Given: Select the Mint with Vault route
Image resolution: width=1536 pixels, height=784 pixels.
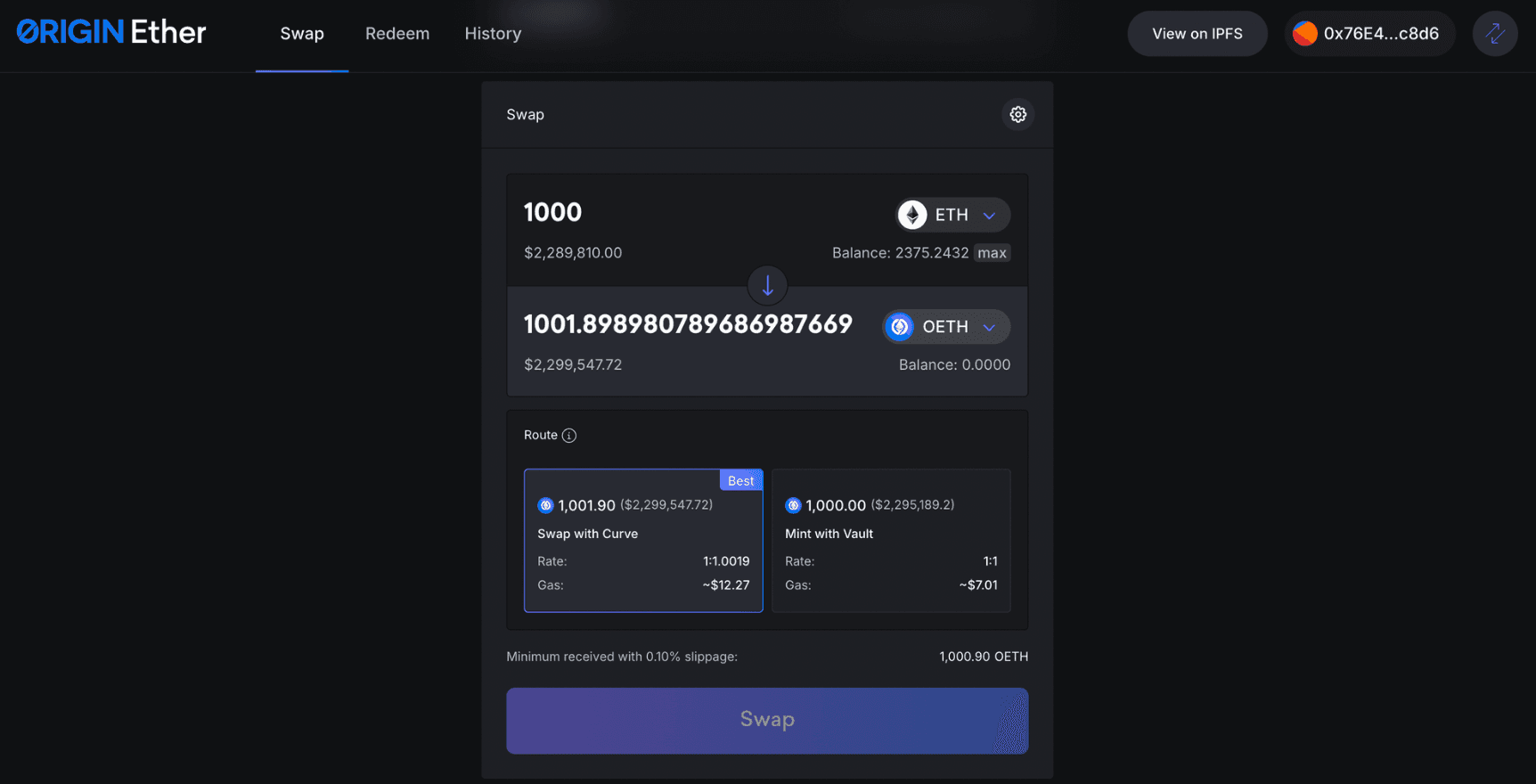Looking at the screenshot, I should [x=891, y=541].
